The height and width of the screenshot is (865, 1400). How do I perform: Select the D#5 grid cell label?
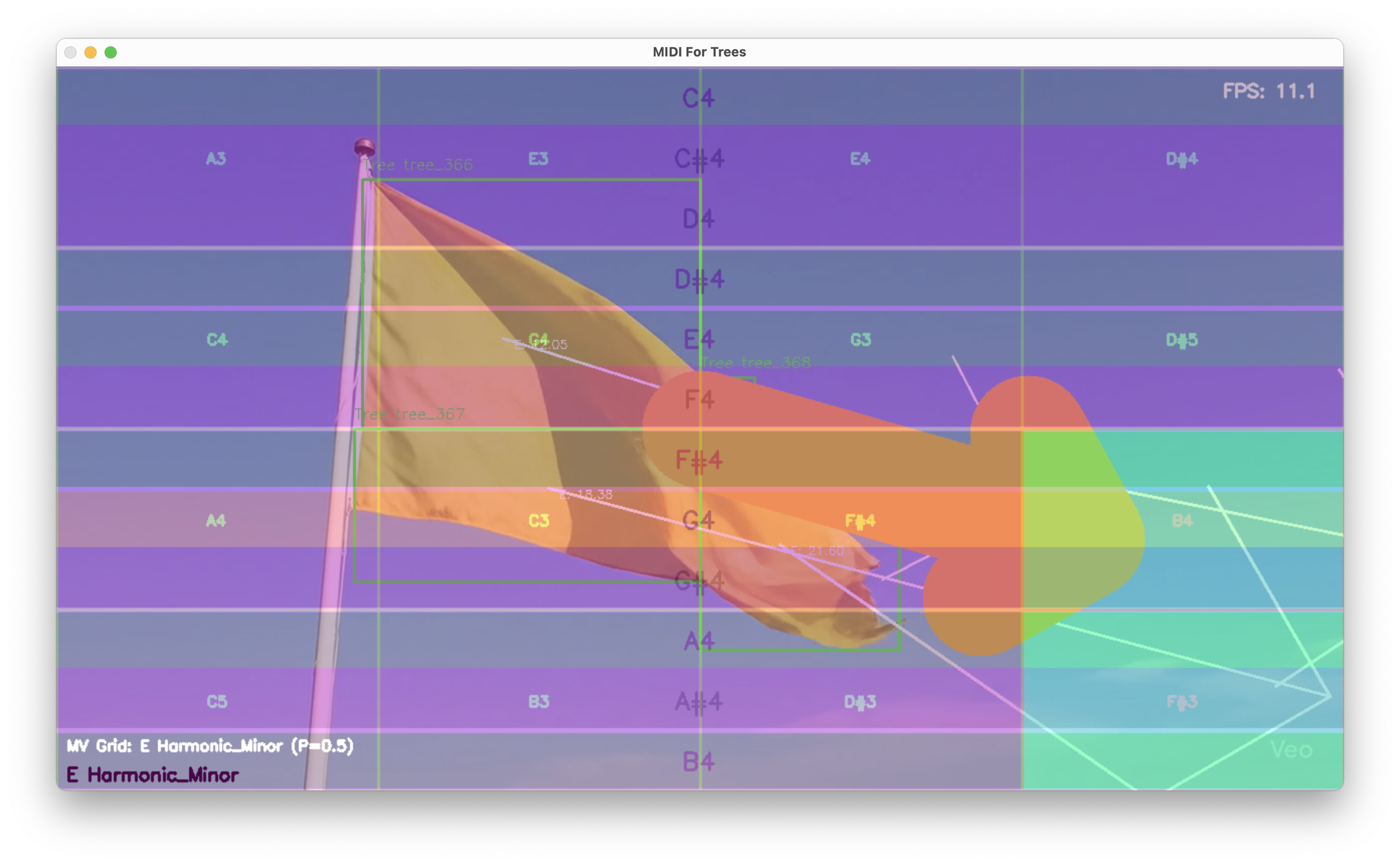(x=1182, y=340)
